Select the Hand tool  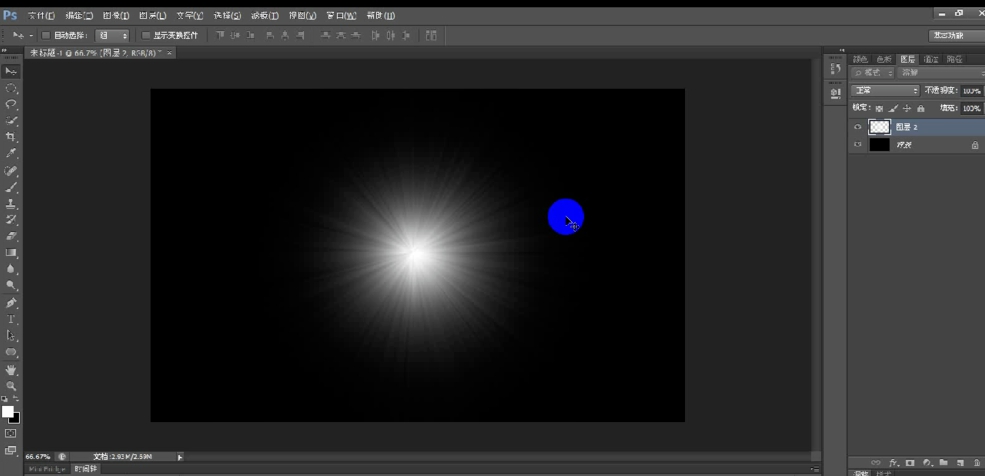[x=11, y=369]
